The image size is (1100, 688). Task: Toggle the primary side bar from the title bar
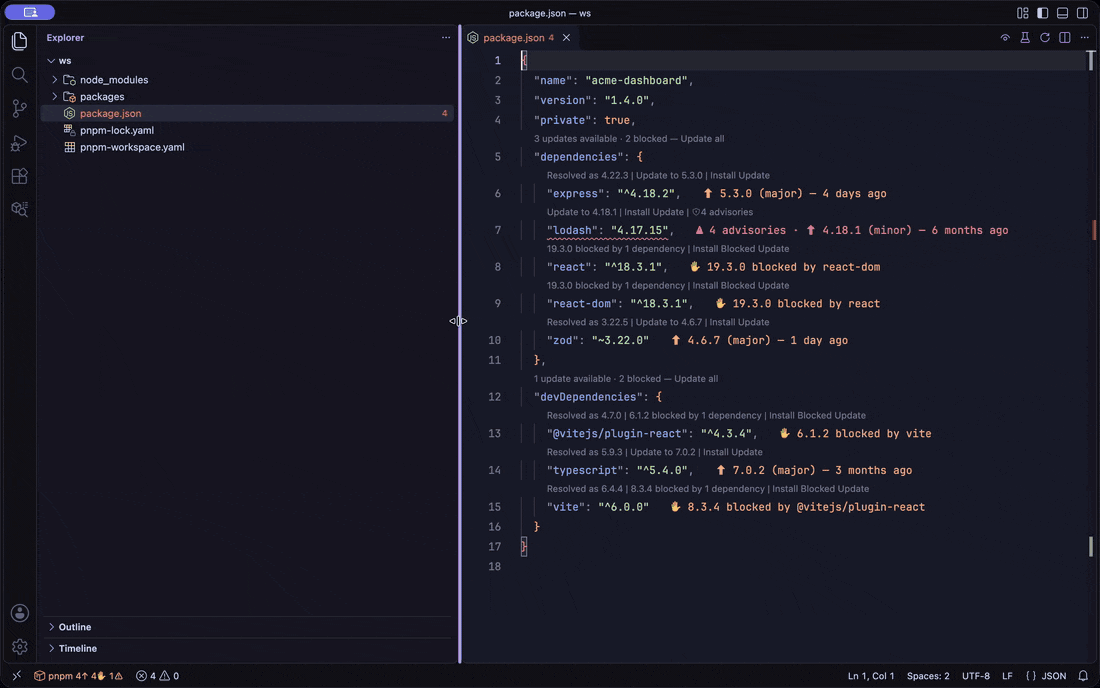click(x=1042, y=13)
